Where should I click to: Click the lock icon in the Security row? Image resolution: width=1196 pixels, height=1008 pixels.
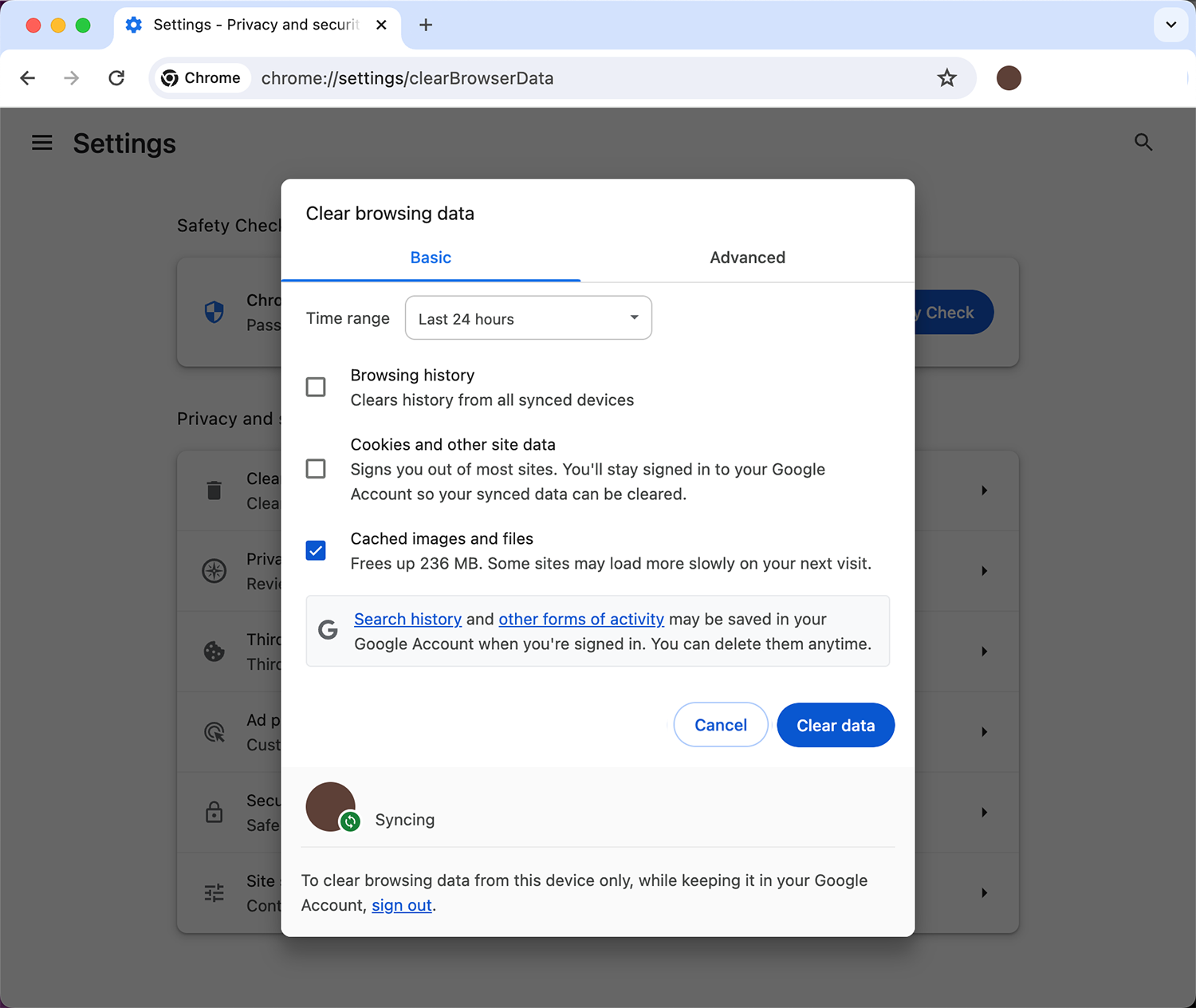click(214, 813)
